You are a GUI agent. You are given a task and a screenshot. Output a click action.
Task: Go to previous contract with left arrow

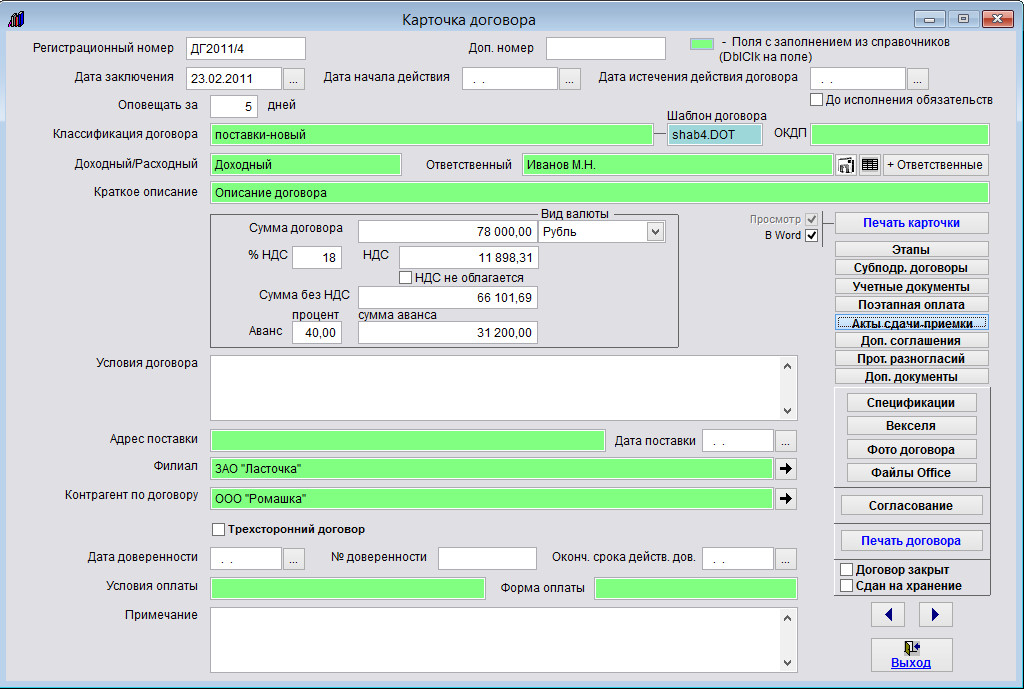tap(887, 613)
